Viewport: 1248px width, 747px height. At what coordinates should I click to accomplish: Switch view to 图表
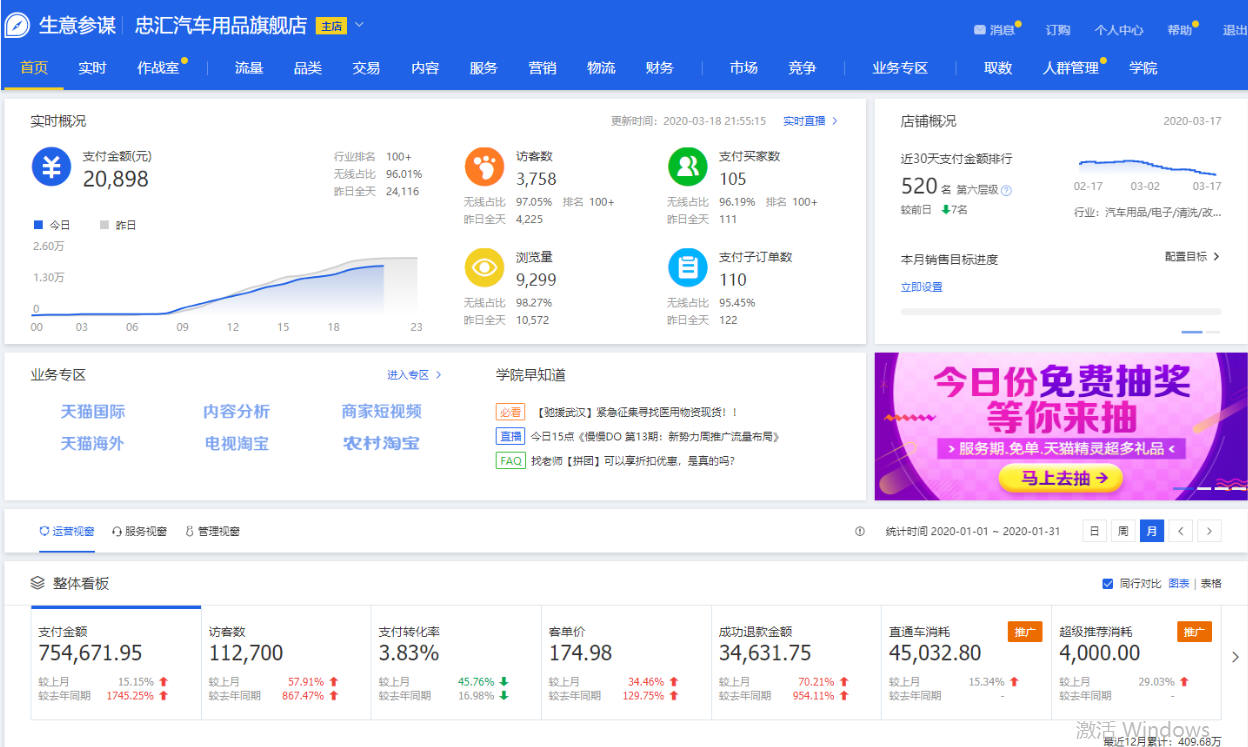[1179, 583]
